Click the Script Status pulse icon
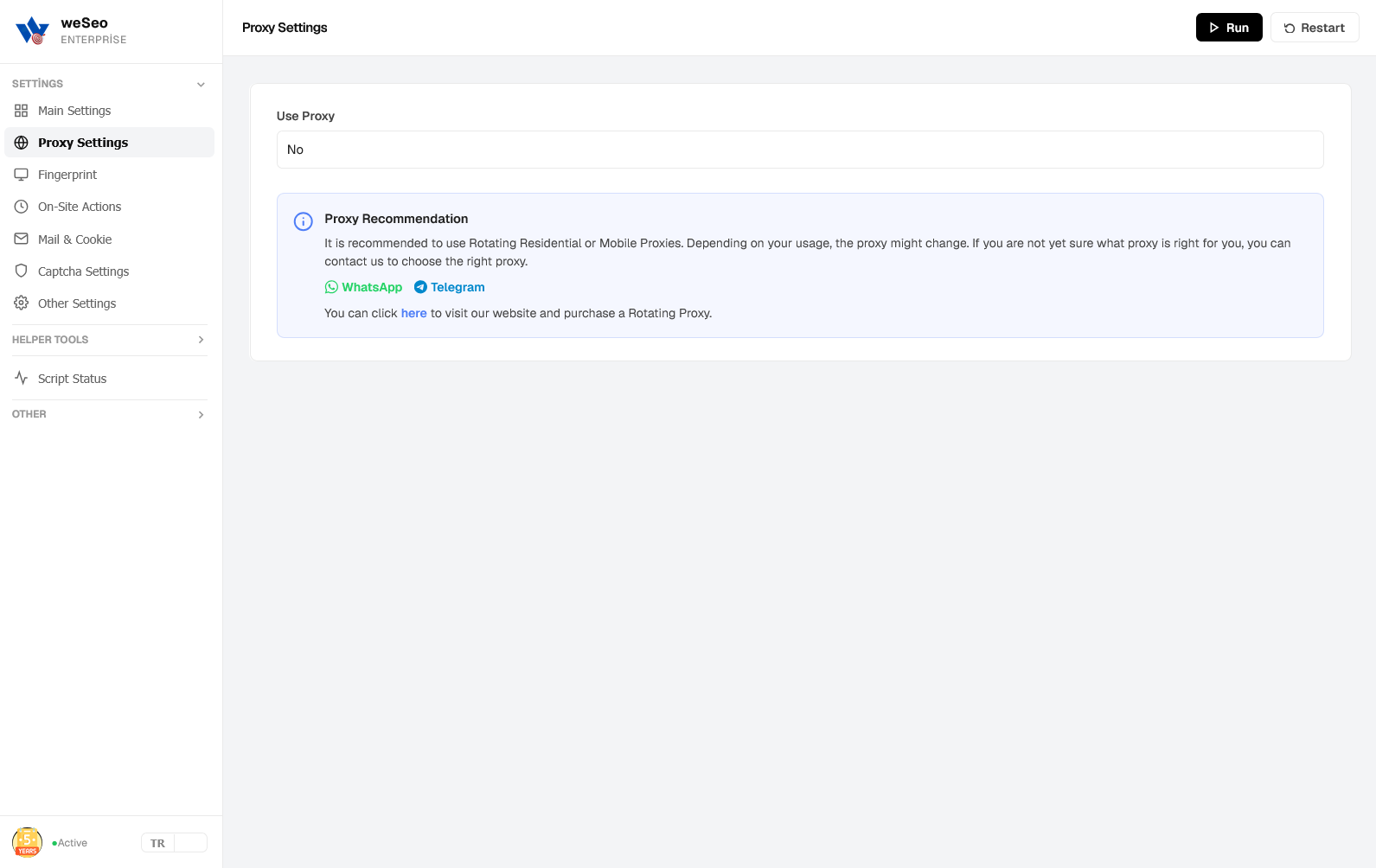Screen dimensions: 1376x868 click(22, 378)
